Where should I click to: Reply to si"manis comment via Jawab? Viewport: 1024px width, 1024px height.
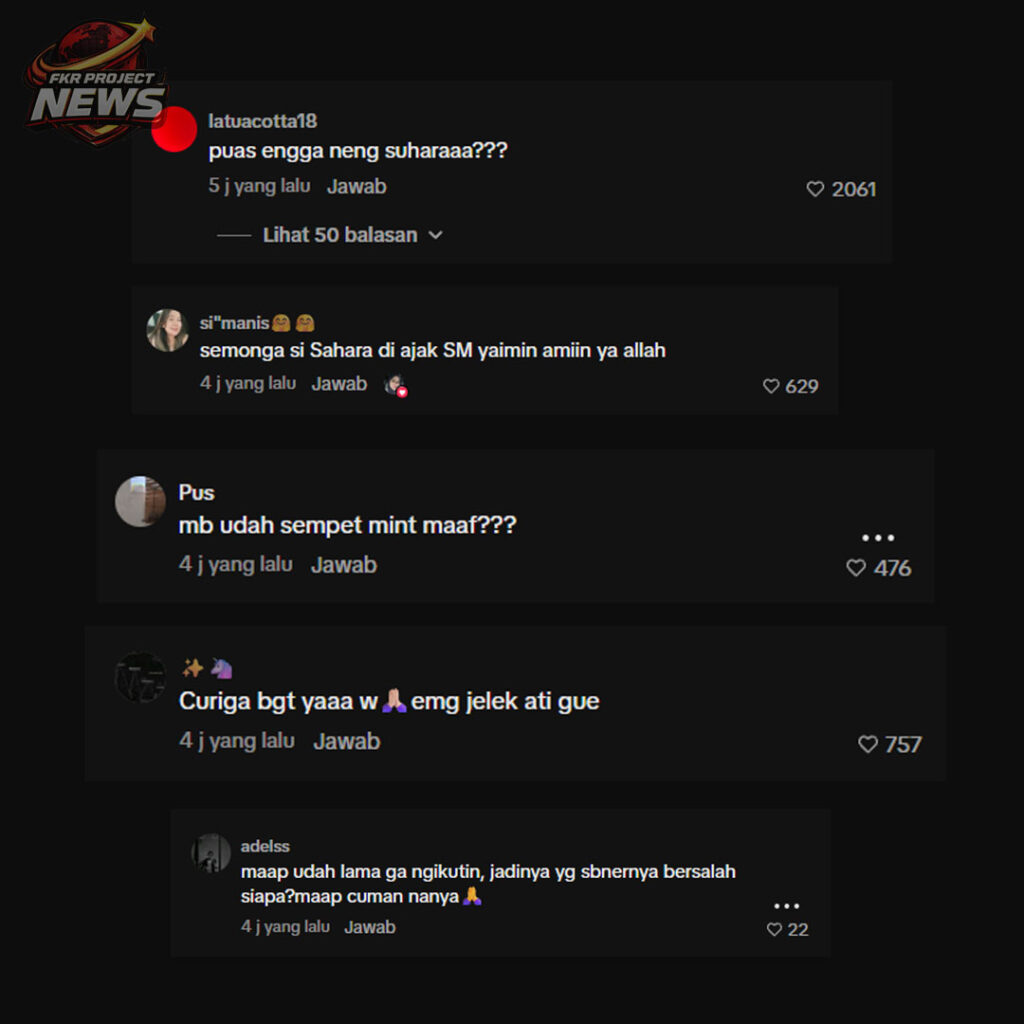(339, 384)
